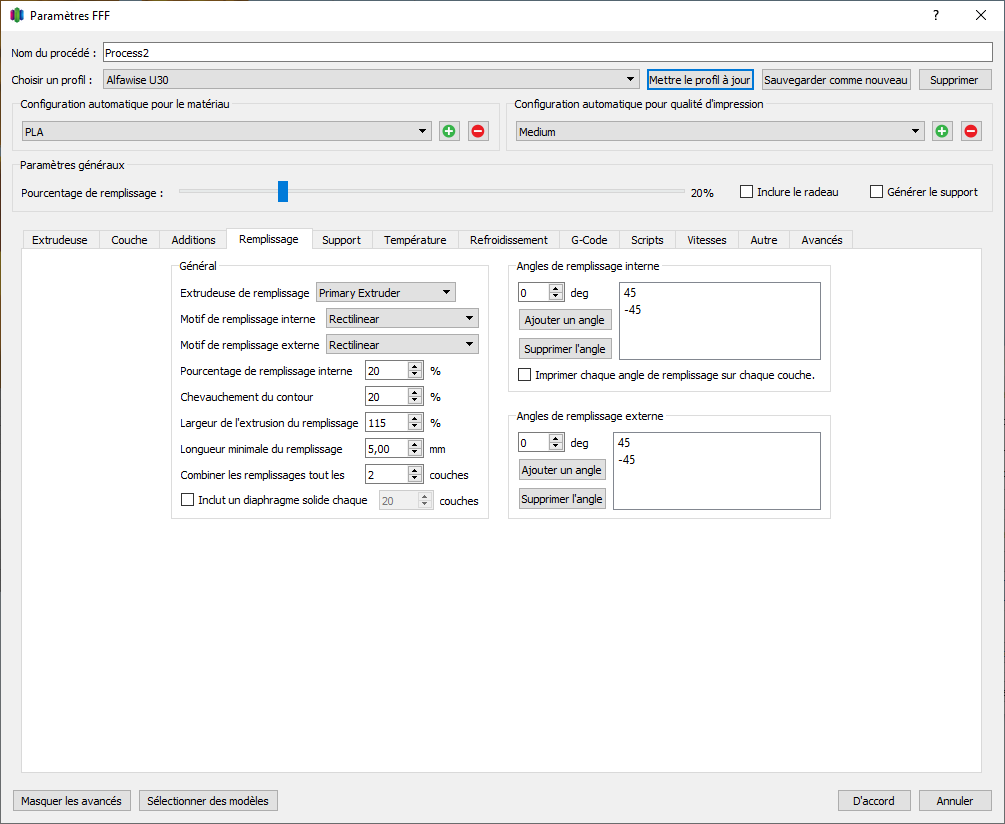Toggle Inclut un diaphragme solide chaque checkbox
The height and width of the screenshot is (824, 1005).
pyautogui.click(x=187, y=500)
